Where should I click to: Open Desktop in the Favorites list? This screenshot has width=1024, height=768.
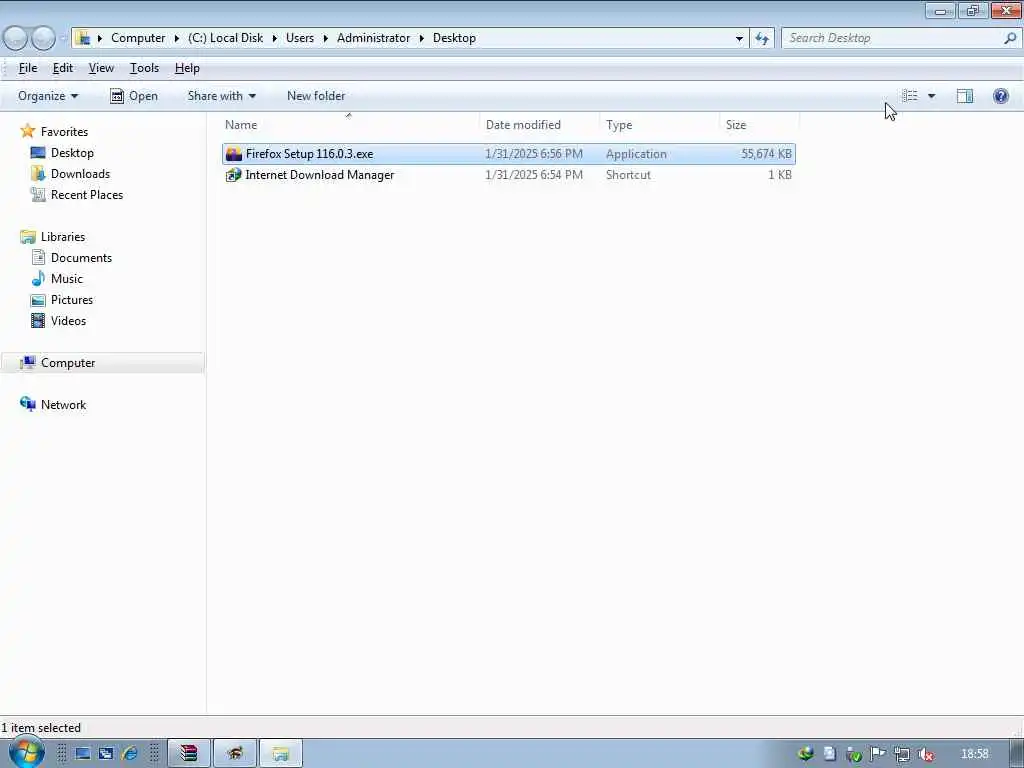click(72, 153)
